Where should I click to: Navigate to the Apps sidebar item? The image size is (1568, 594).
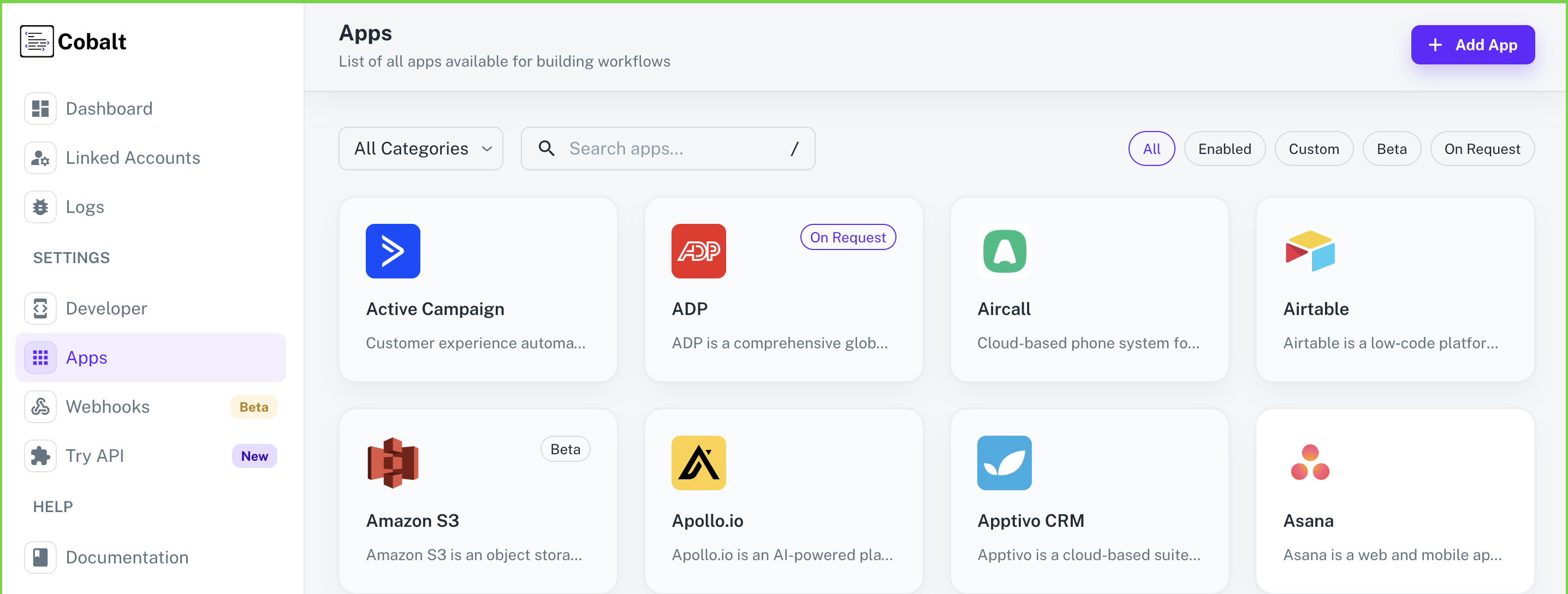pyautogui.click(x=86, y=357)
